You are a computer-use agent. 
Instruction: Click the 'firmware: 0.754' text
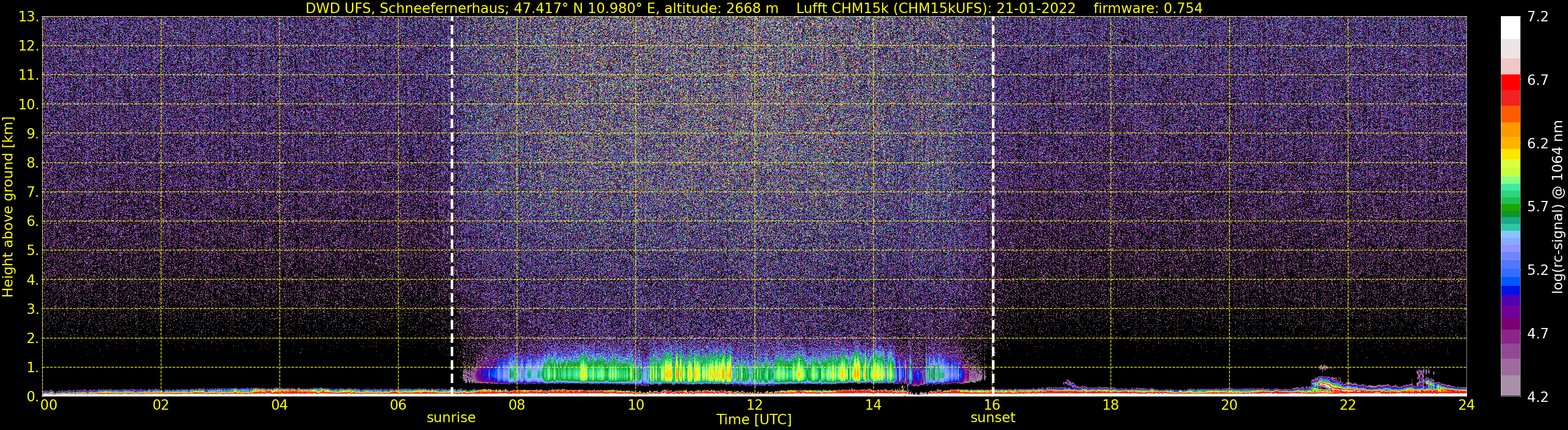1148,8
